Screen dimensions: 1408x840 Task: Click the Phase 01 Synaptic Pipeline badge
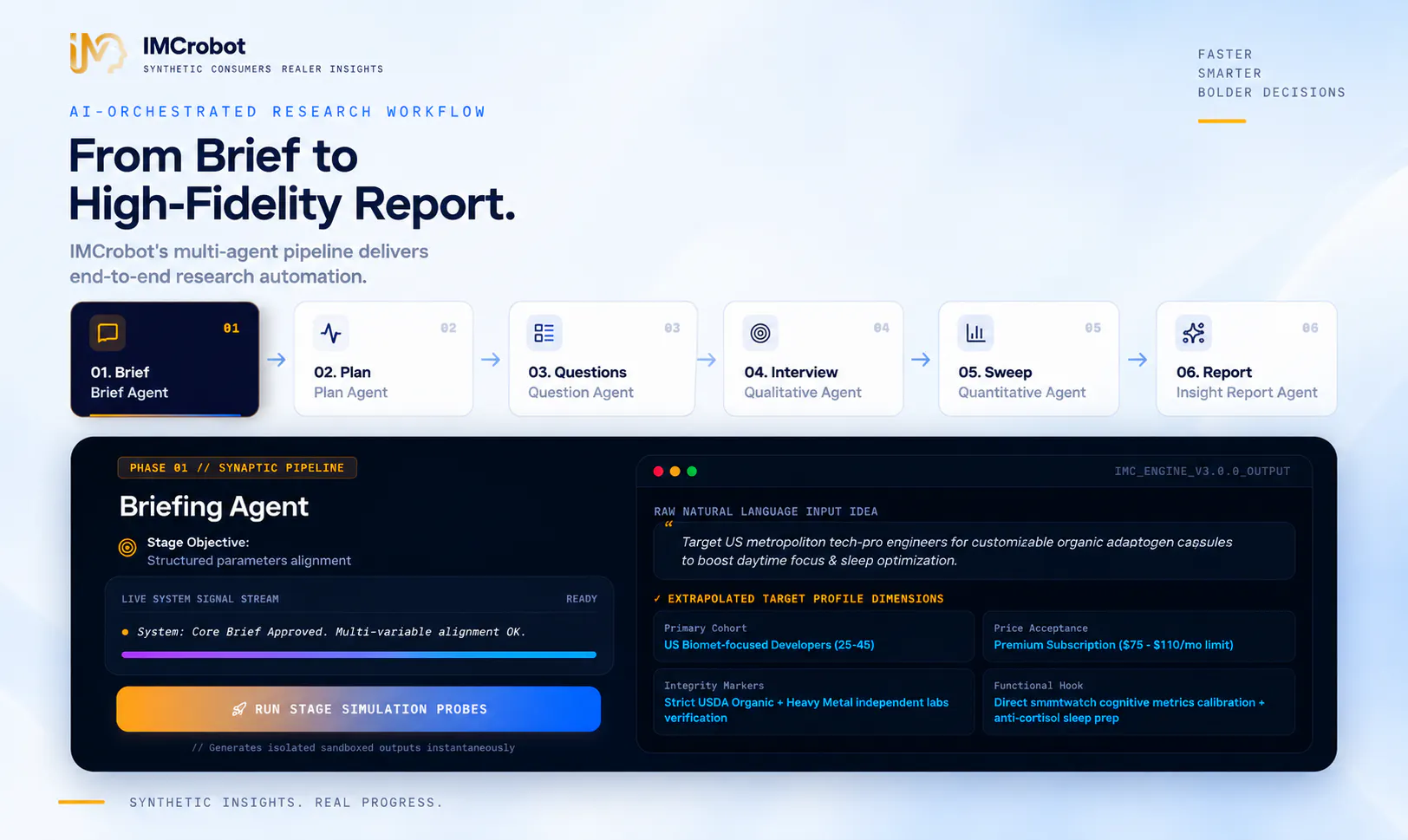click(x=238, y=468)
